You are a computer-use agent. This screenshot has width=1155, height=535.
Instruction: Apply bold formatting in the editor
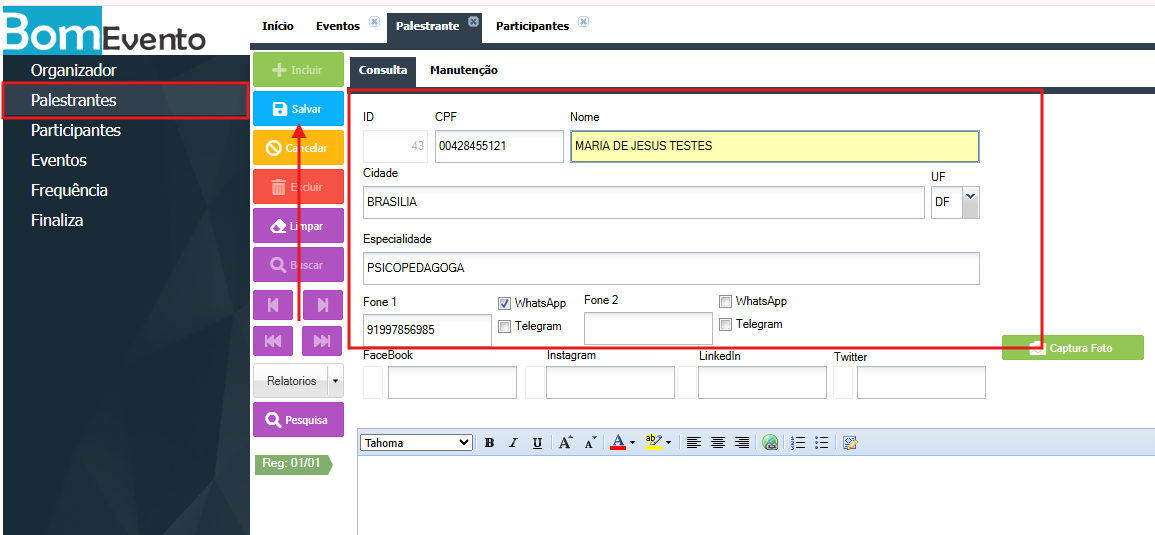tap(490, 443)
